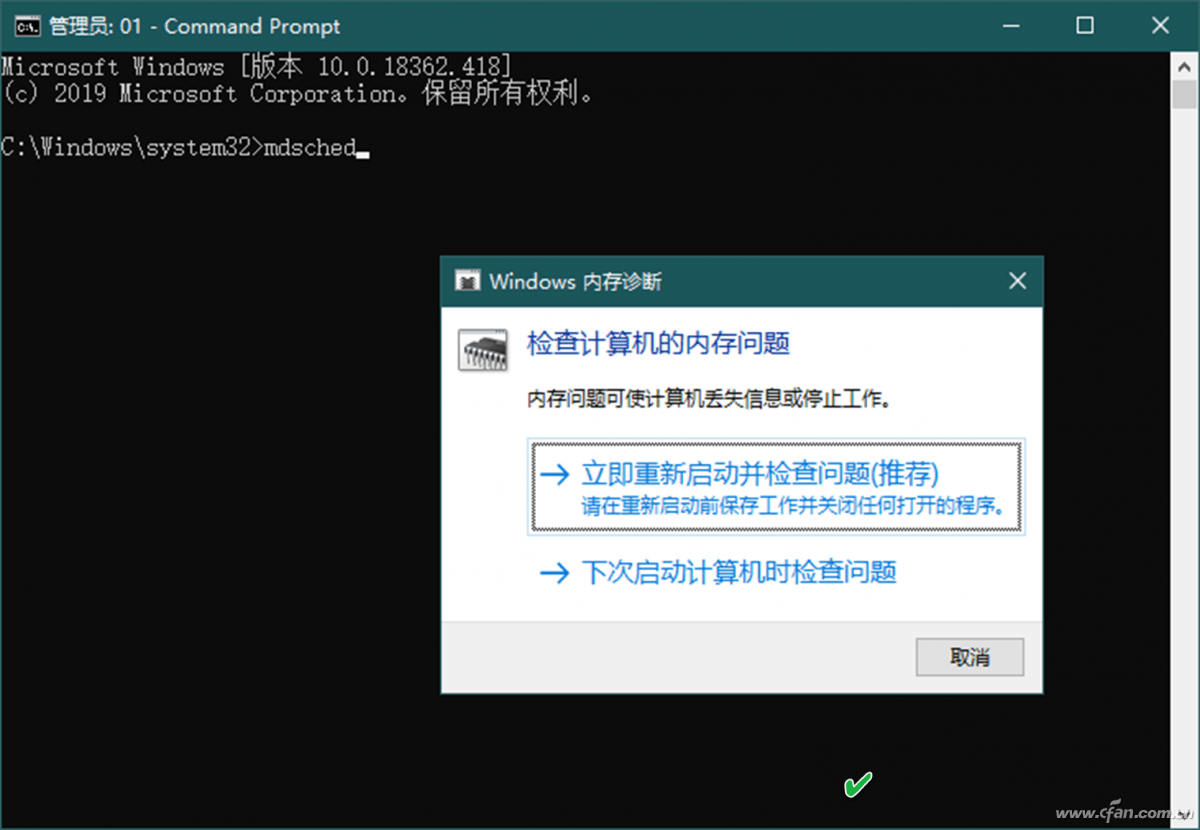
Task: Expand the Command Prompt system menu via title icon
Action: [x=27, y=26]
